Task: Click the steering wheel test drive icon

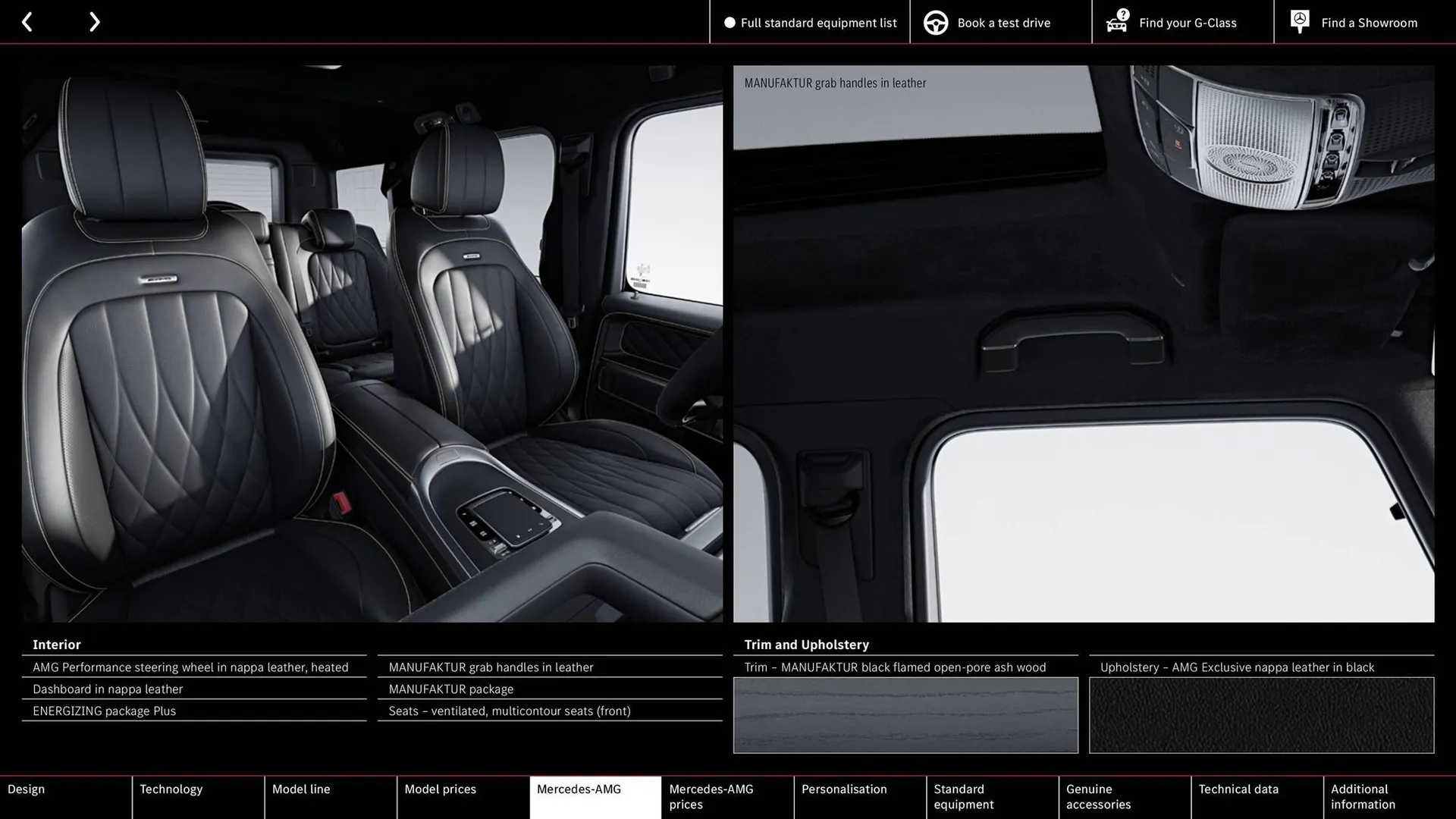Action: tap(936, 23)
